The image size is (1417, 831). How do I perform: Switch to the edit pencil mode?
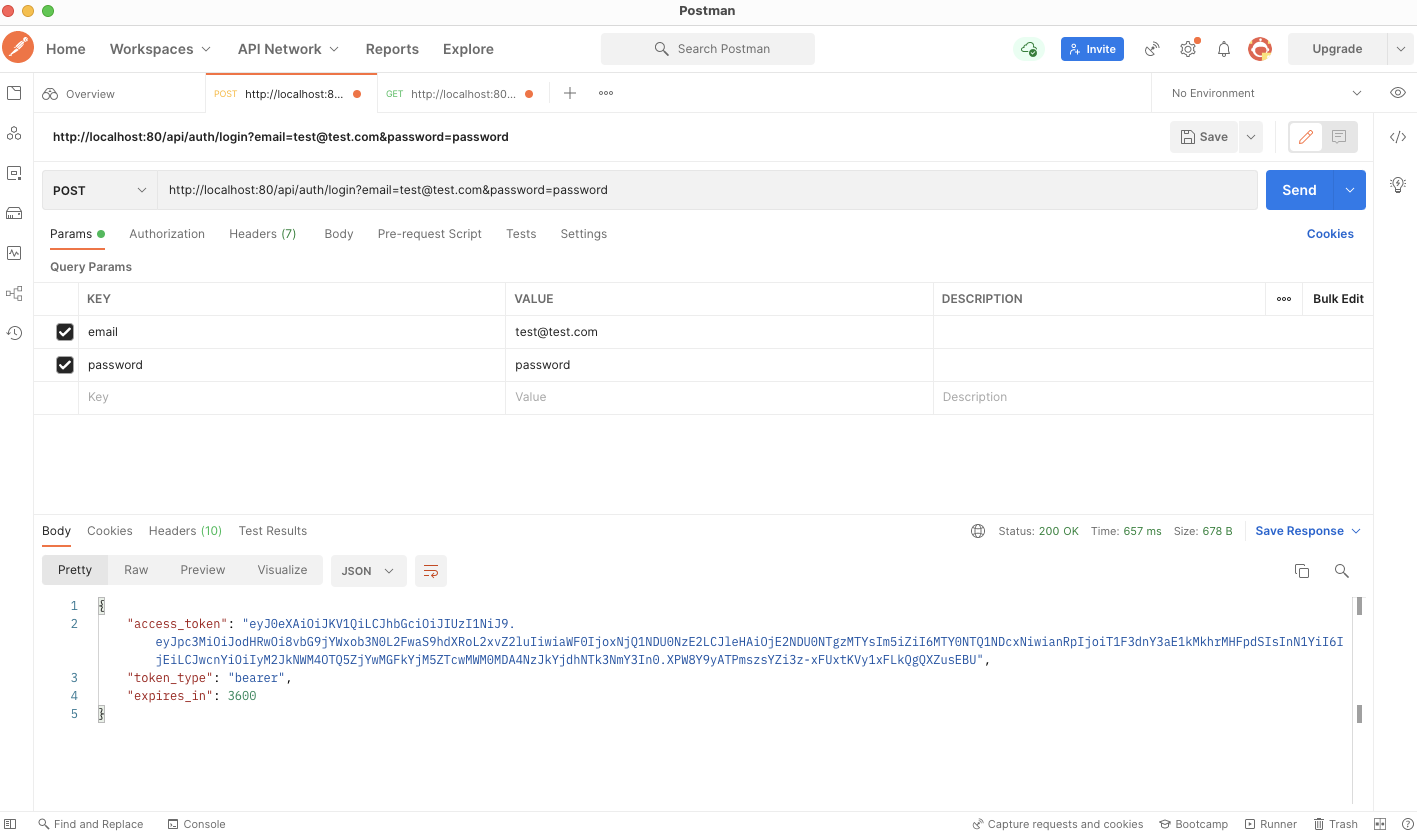(x=1305, y=137)
